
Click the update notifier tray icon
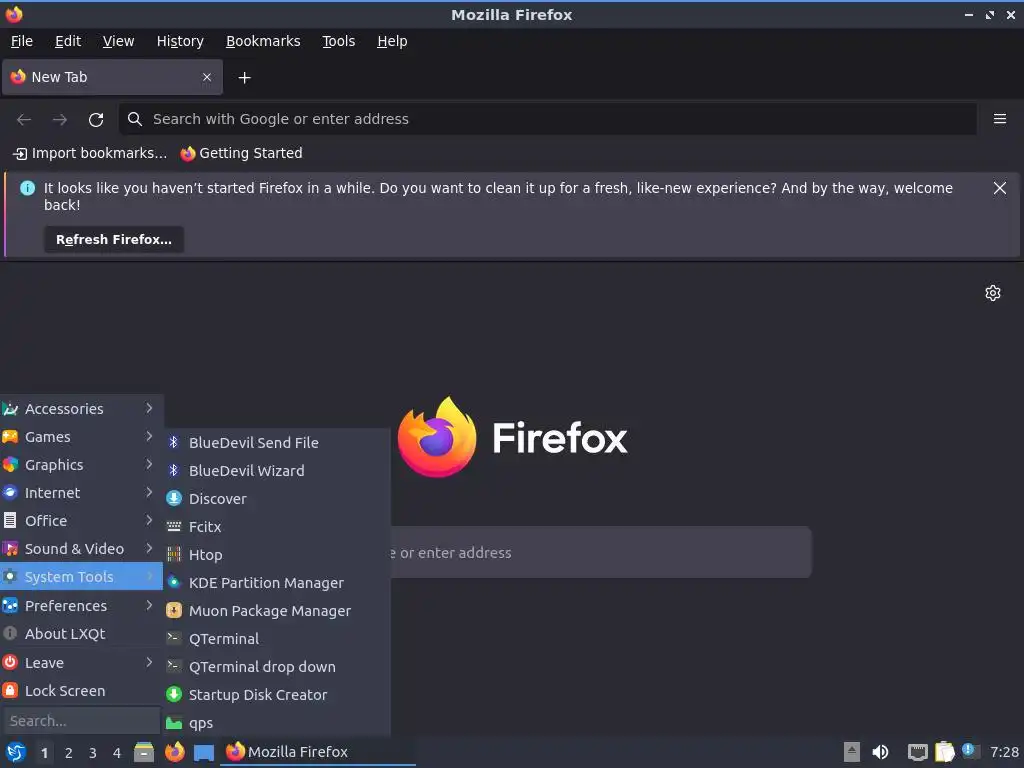click(x=970, y=752)
